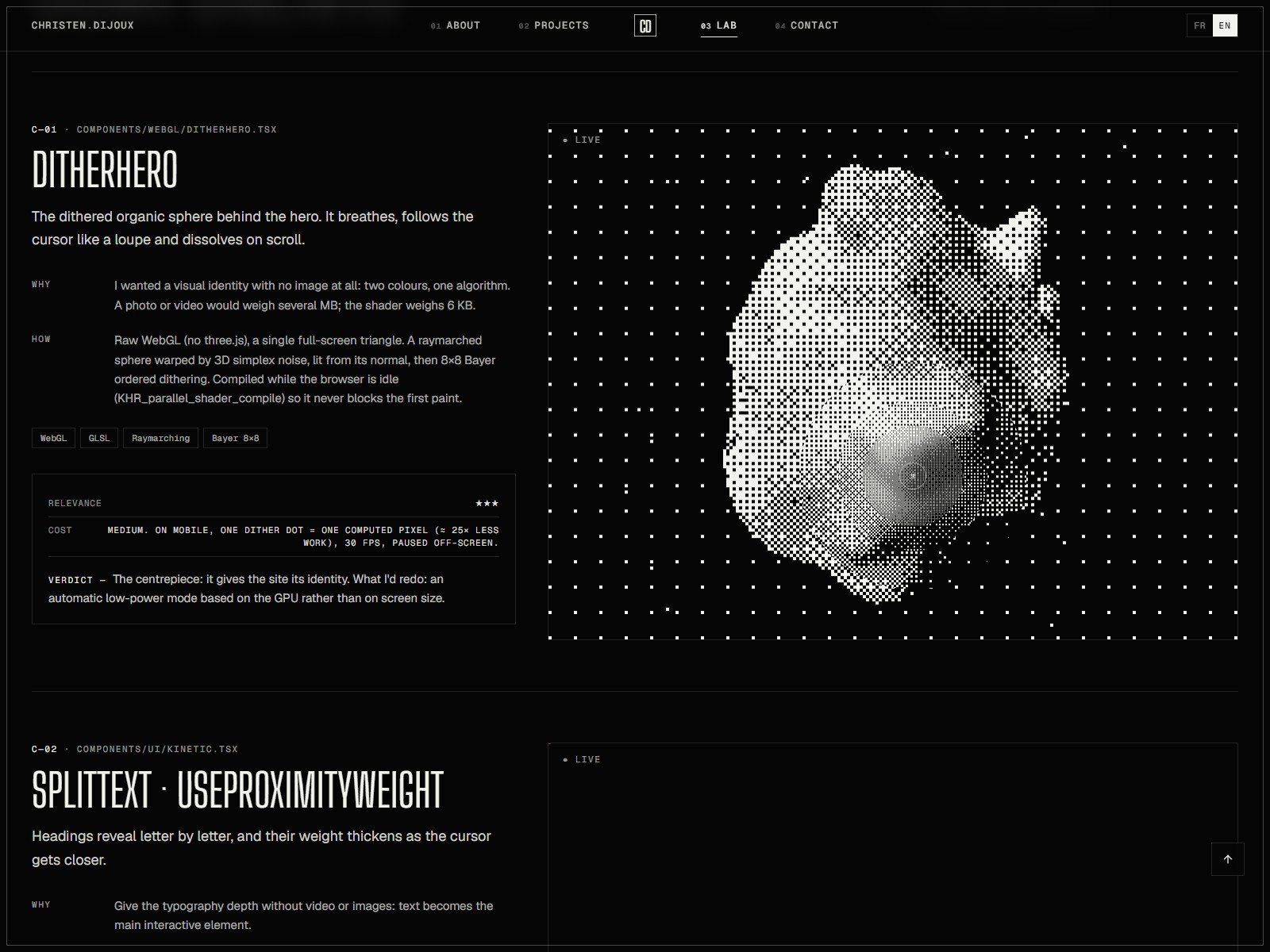Switch the site language to FR
Screen dimensions: 1270x952
(1199, 25)
